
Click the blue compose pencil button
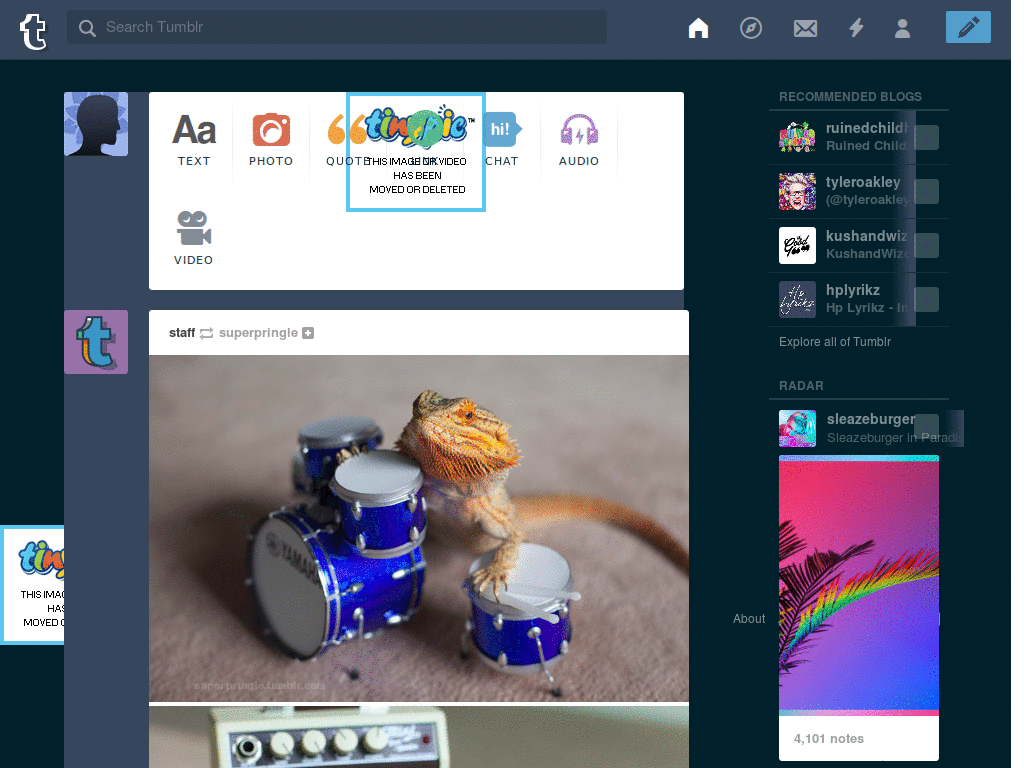[968, 27]
